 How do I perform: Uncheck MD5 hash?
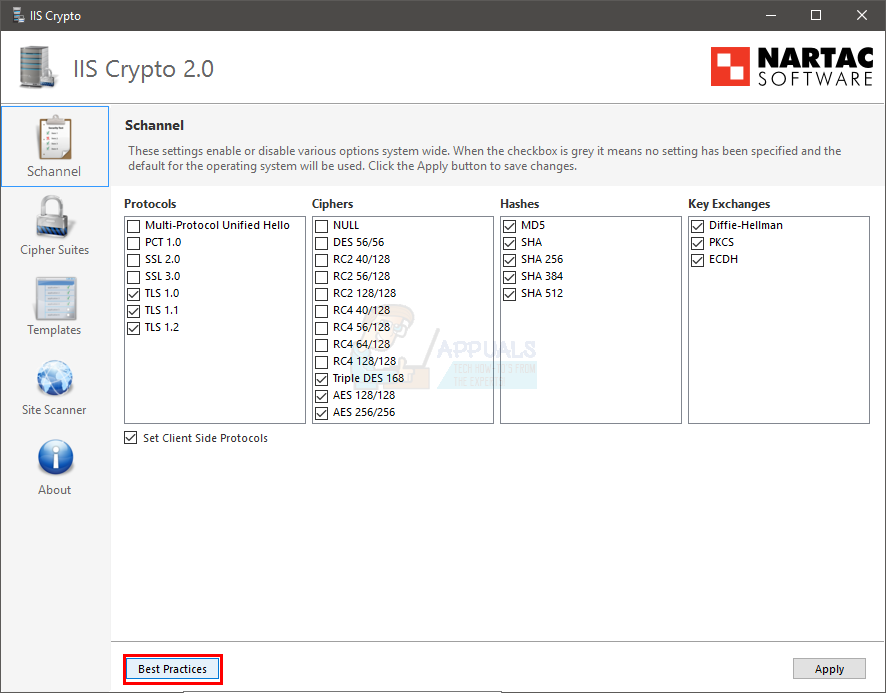coord(510,226)
